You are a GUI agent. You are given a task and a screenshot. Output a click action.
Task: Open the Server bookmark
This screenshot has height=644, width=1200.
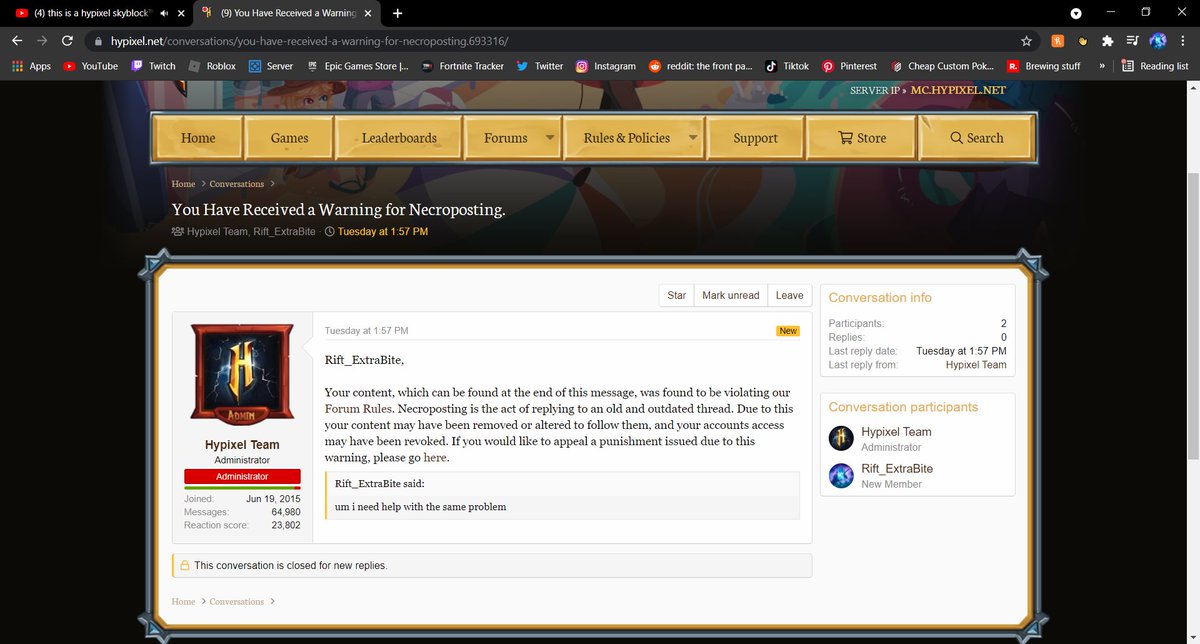(x=271, y=66)
